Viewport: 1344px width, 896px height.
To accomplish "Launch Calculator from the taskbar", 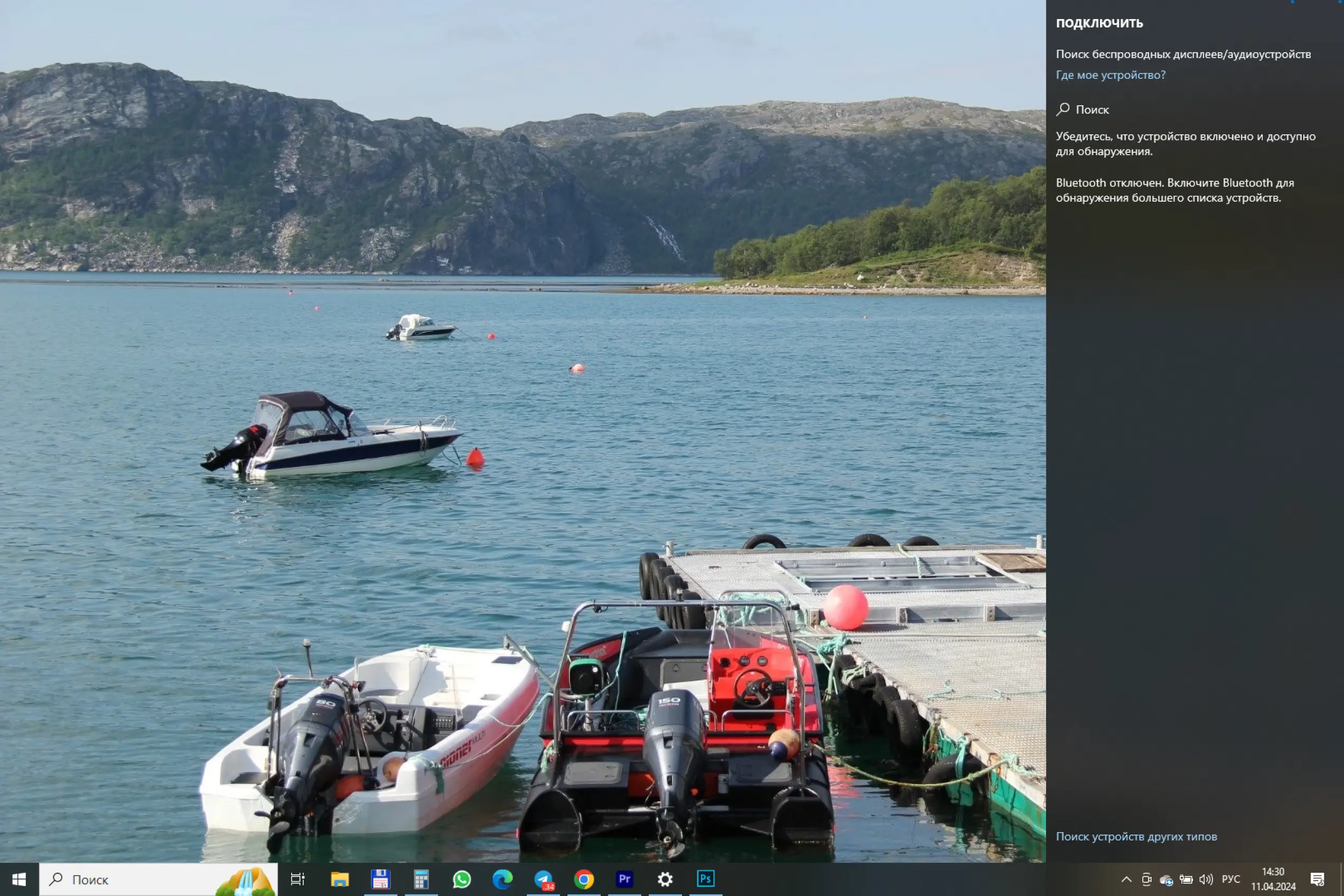I will (421, 880).
